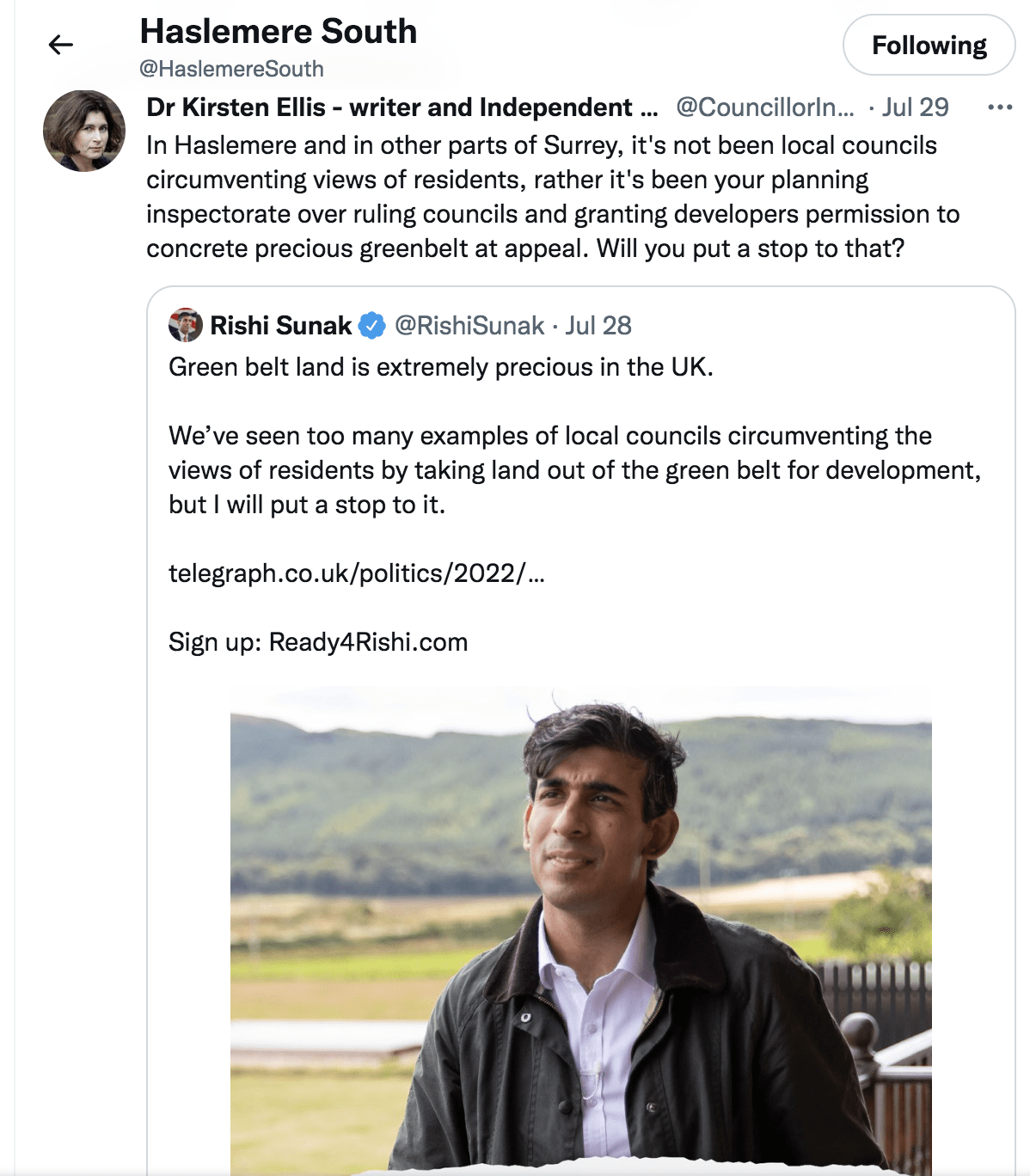Open the @RishiSunak handle

(469, 326)
